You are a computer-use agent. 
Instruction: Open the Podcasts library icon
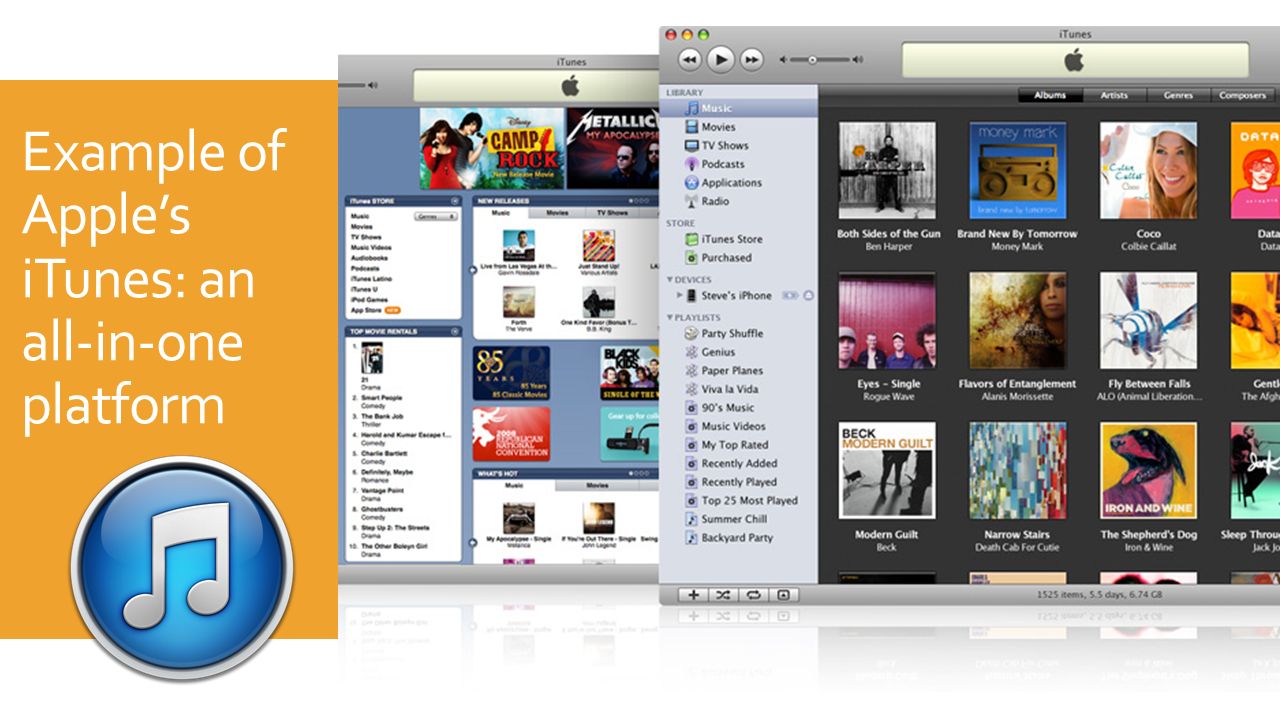692,164
